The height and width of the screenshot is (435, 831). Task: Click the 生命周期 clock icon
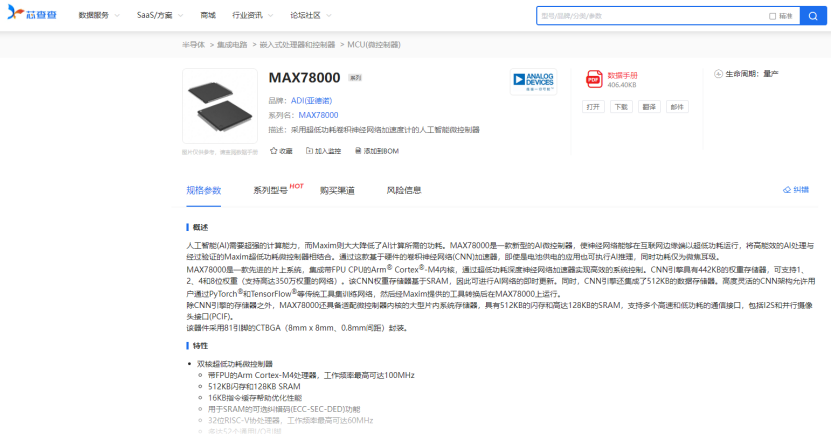(718, 74)
